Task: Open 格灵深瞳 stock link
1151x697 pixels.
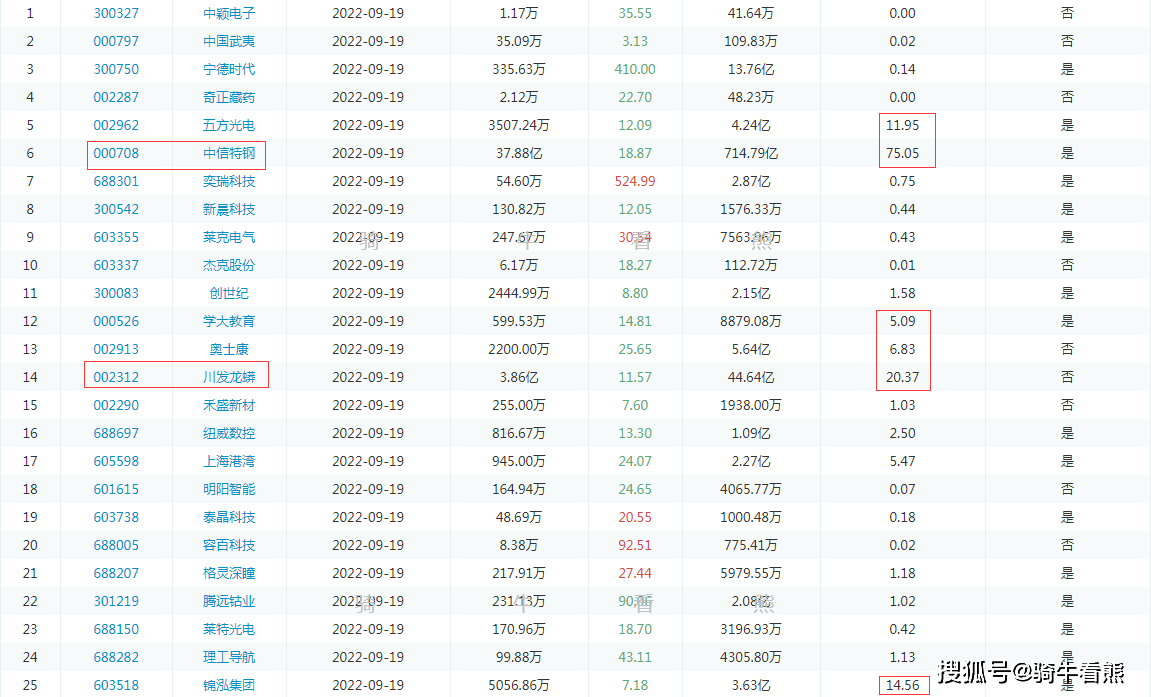Action: (229, 573)
